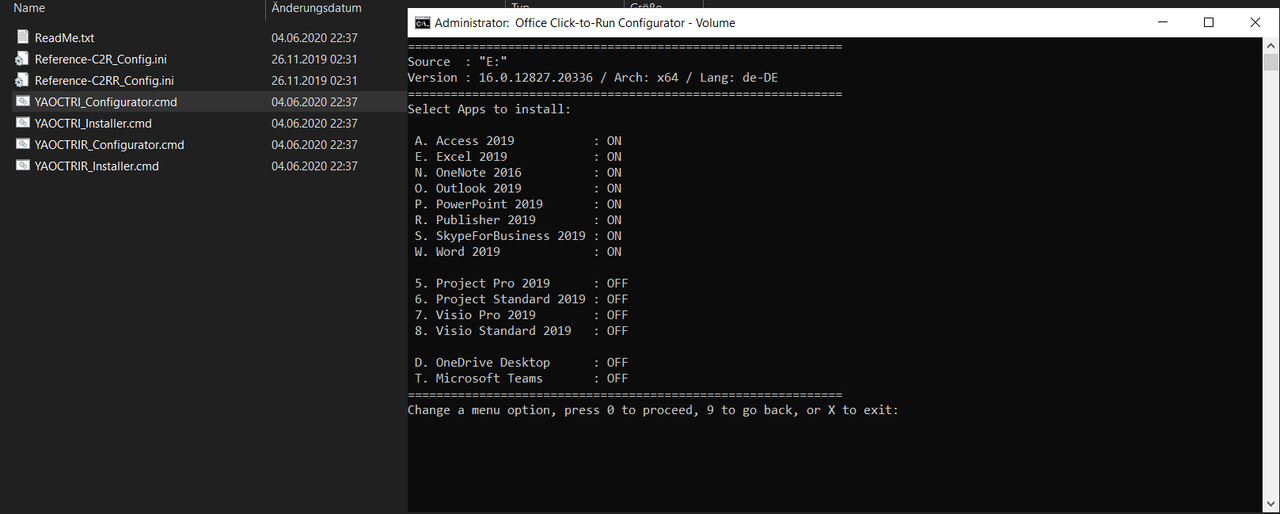
Task: Click the YAOCTRI_Installer.cmd file icon
Action: pyautogui.click(x=23, y=123)
